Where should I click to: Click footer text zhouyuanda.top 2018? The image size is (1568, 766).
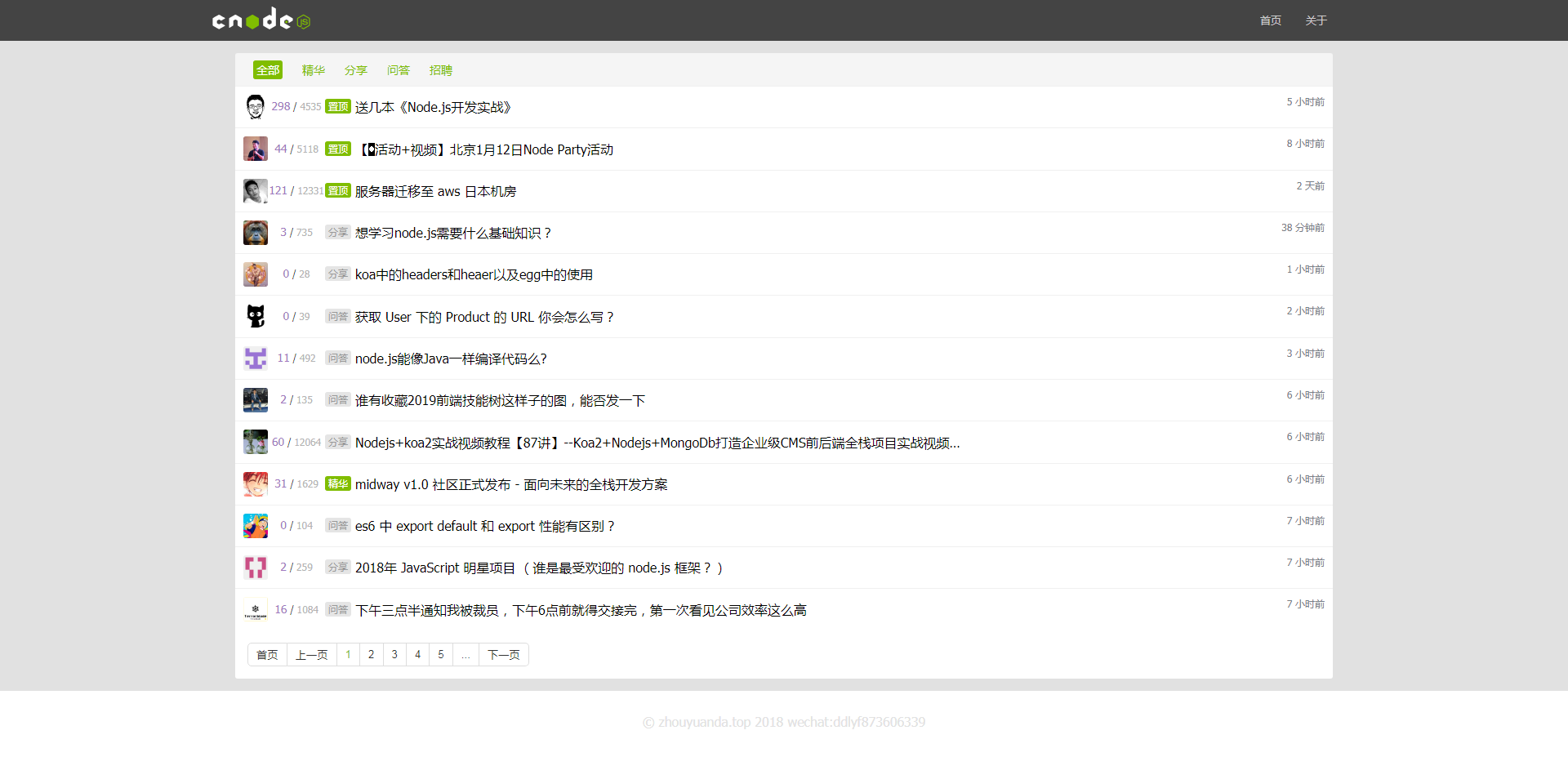784,722
